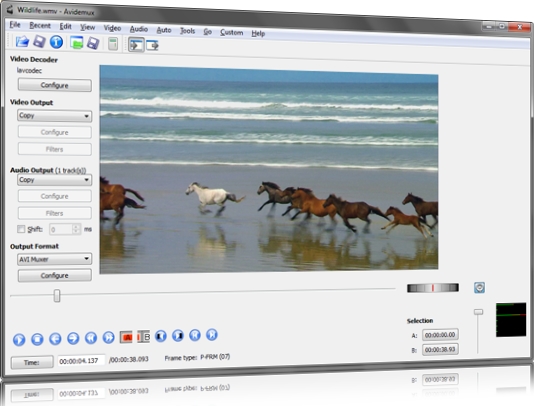The height and width of the screenshot is (406, 534).
Task: Open a video file using folder icon
Action: tap(22, 42)
